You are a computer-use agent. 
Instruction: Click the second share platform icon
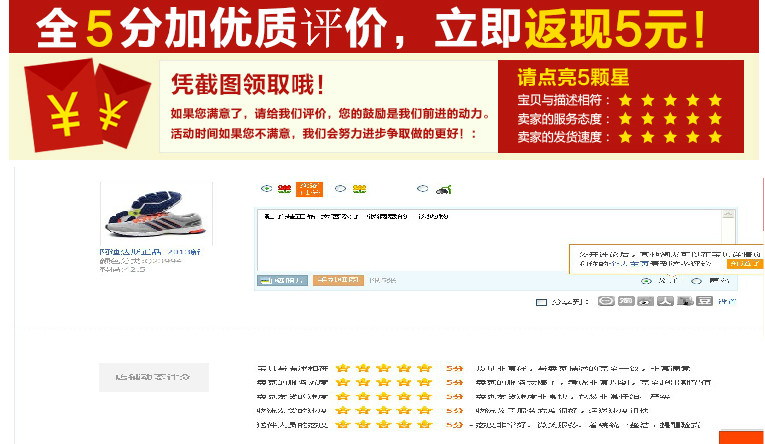[626, 301]
